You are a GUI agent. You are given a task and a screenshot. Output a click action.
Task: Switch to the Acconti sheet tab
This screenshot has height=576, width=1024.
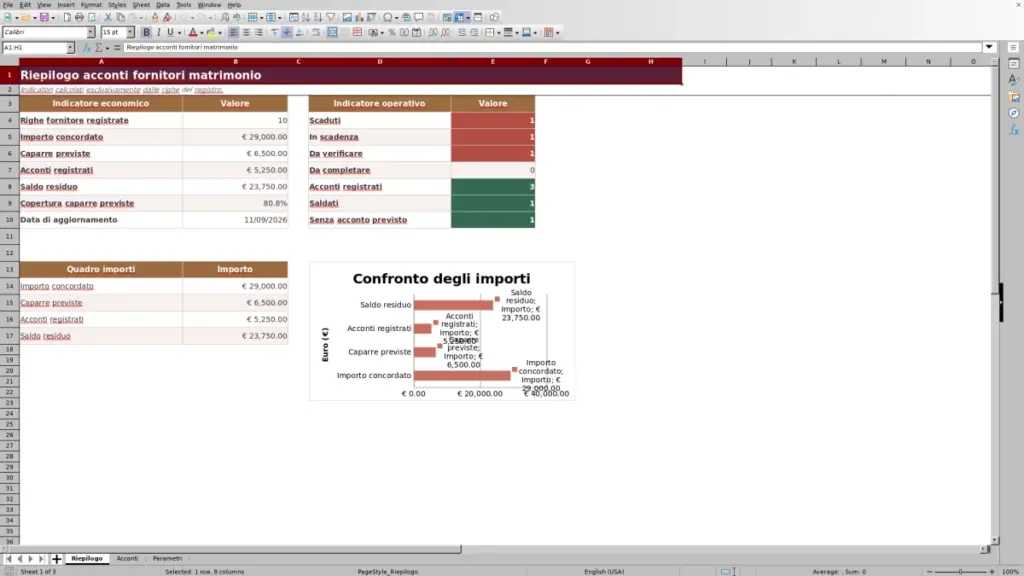[x=127, y=558]
